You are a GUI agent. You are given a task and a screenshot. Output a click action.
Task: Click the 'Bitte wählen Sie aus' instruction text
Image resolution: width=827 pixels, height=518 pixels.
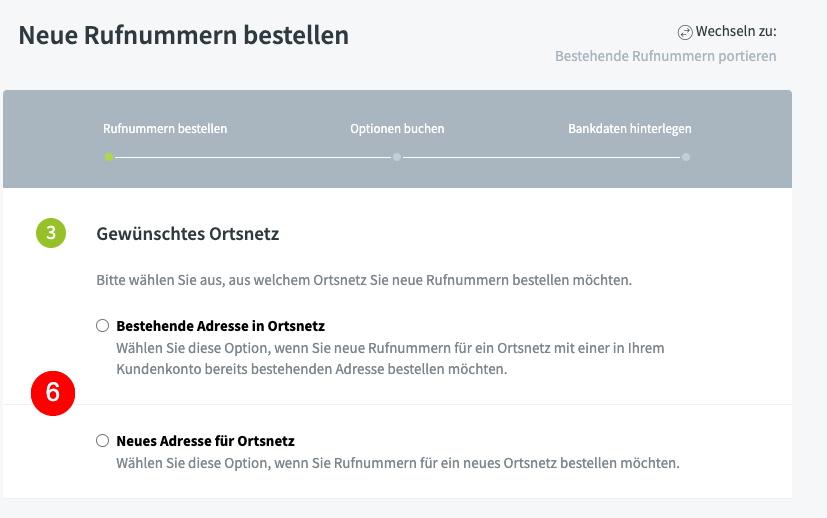click(363, 280)
